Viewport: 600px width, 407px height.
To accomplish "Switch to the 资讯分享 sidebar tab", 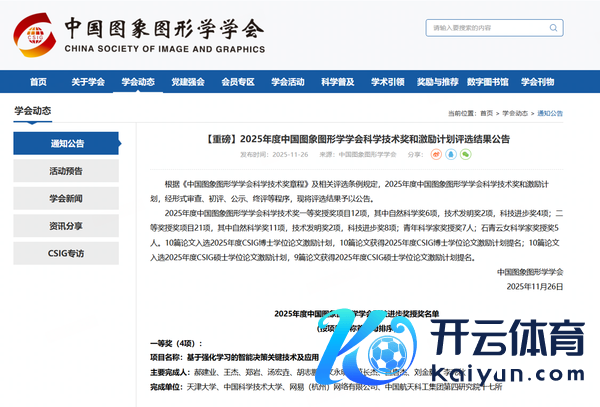I will (x=67, y=226).
